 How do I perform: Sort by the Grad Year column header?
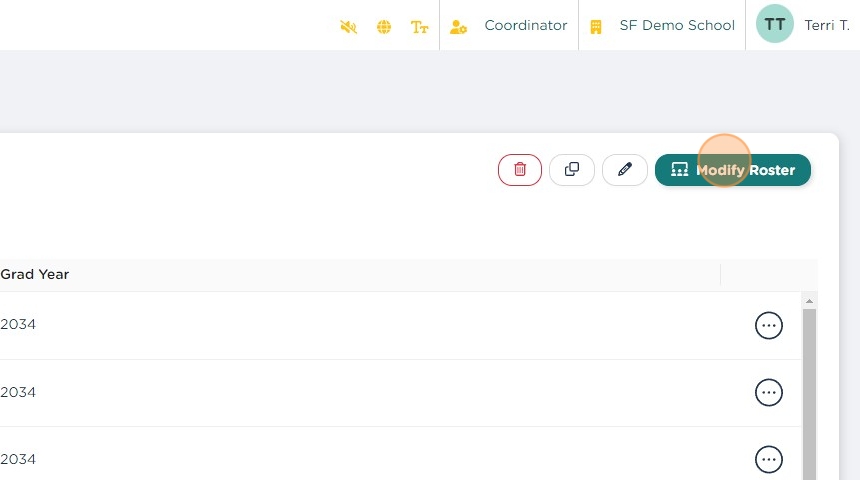click(x=35, y=274)
